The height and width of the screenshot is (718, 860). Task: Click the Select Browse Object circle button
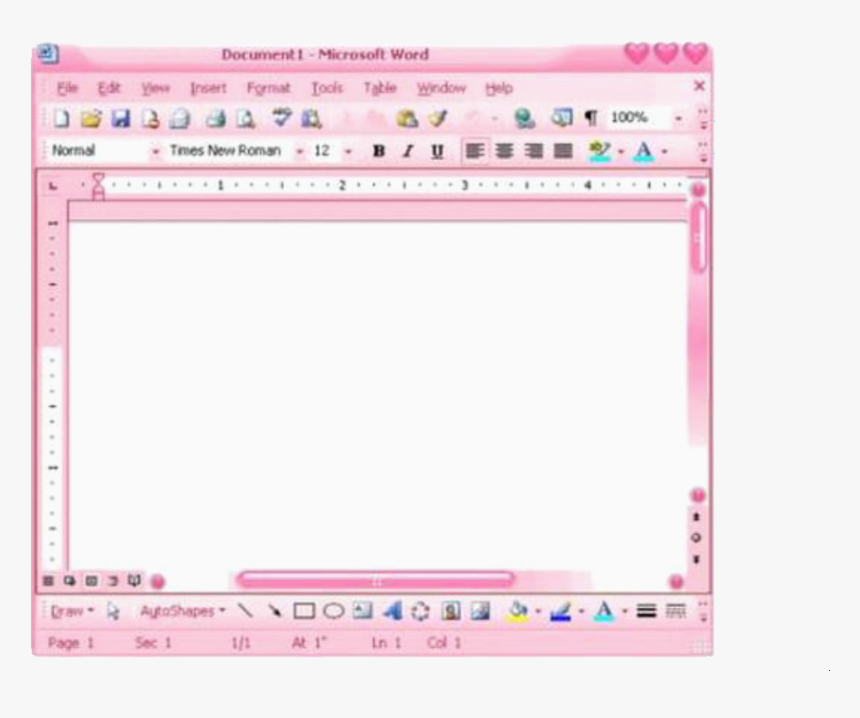pos(697,538)
